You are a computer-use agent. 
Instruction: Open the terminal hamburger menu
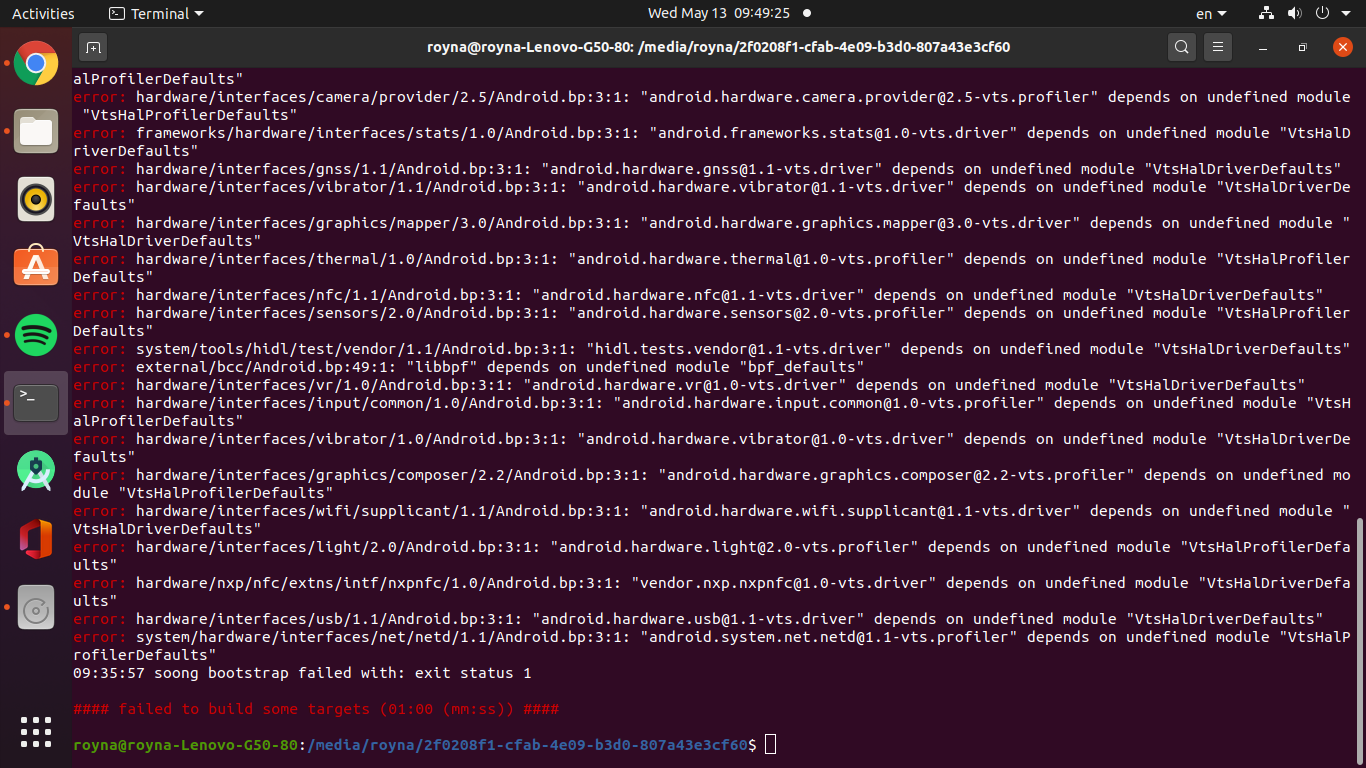pyautogui.click(x=1217, y=47)
